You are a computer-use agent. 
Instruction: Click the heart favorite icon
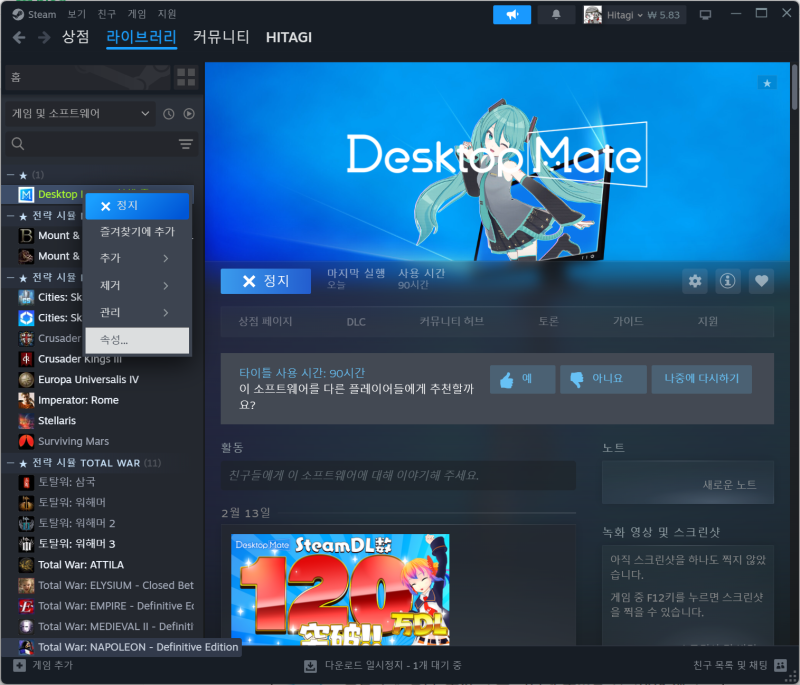[761, 281]
